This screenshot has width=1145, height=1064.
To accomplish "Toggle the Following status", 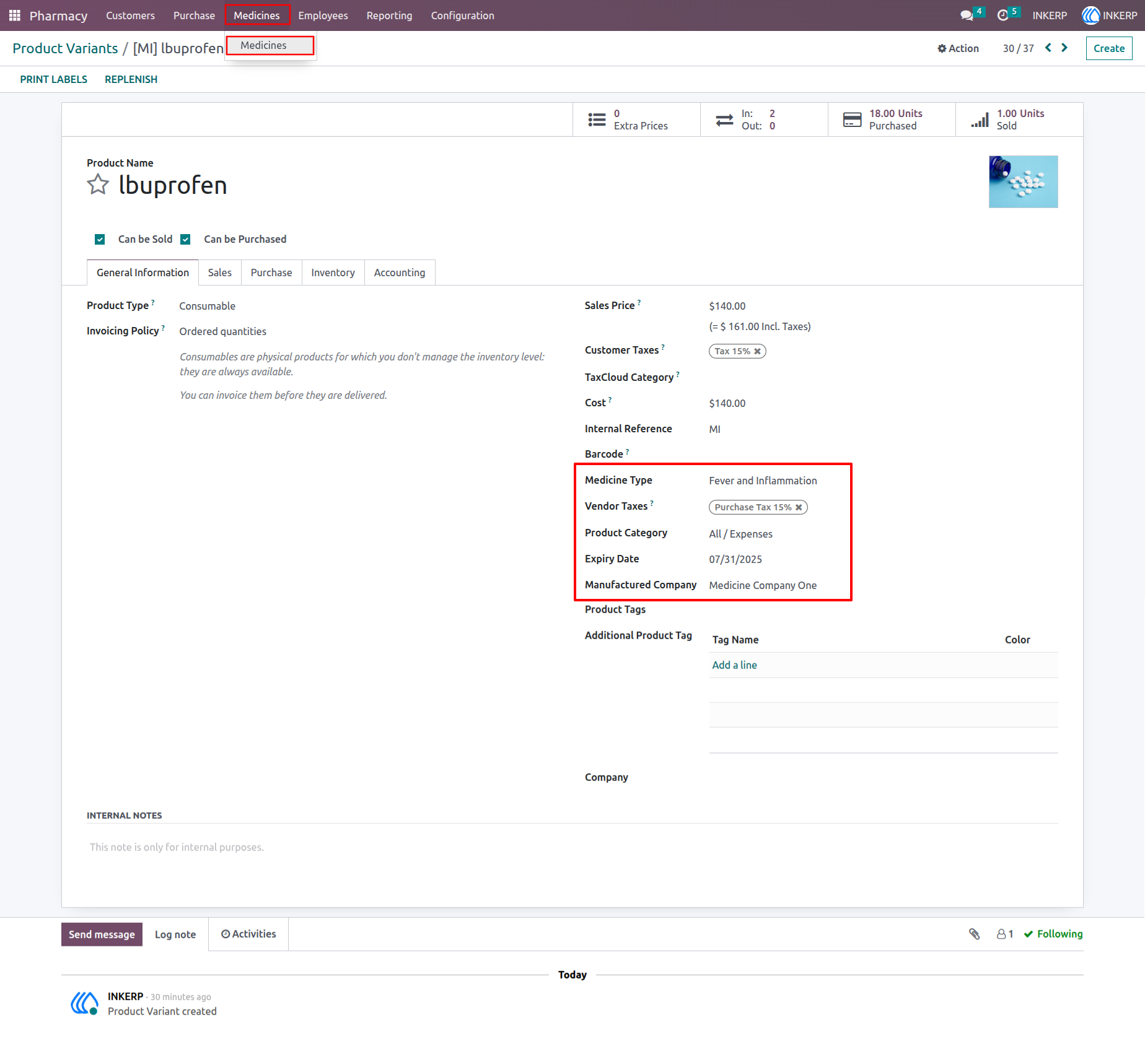I will [x=1053, y=934].
